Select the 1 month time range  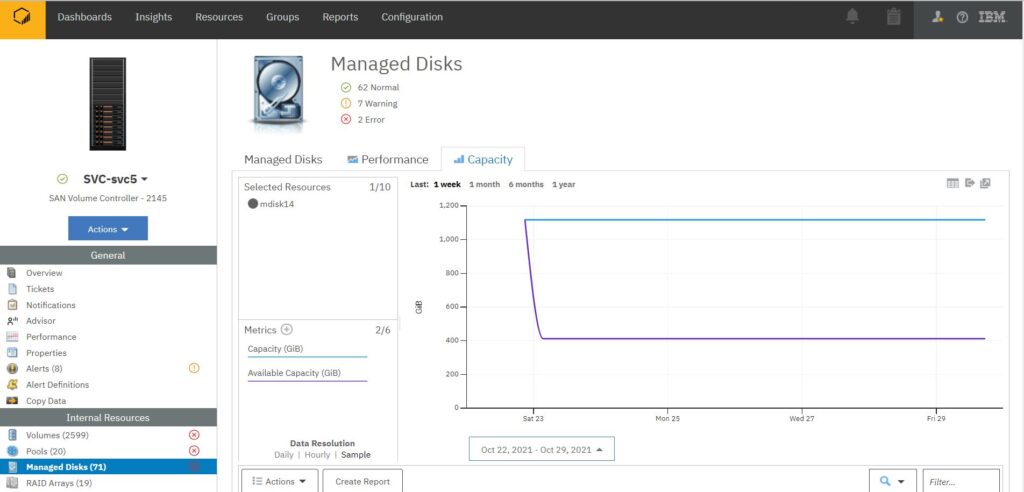pos(485,185)
